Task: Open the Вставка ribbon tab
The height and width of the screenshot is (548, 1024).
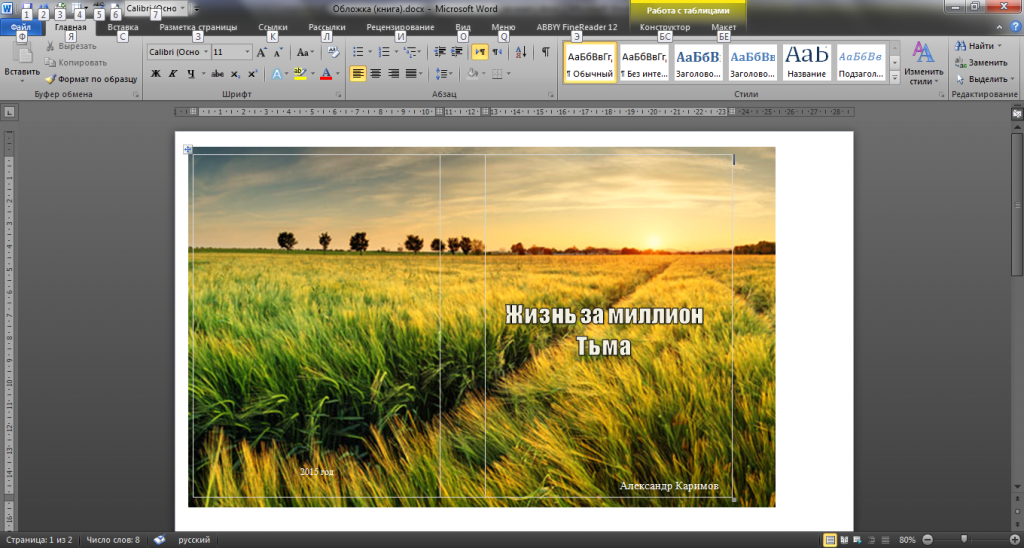Action: [122, 28]
